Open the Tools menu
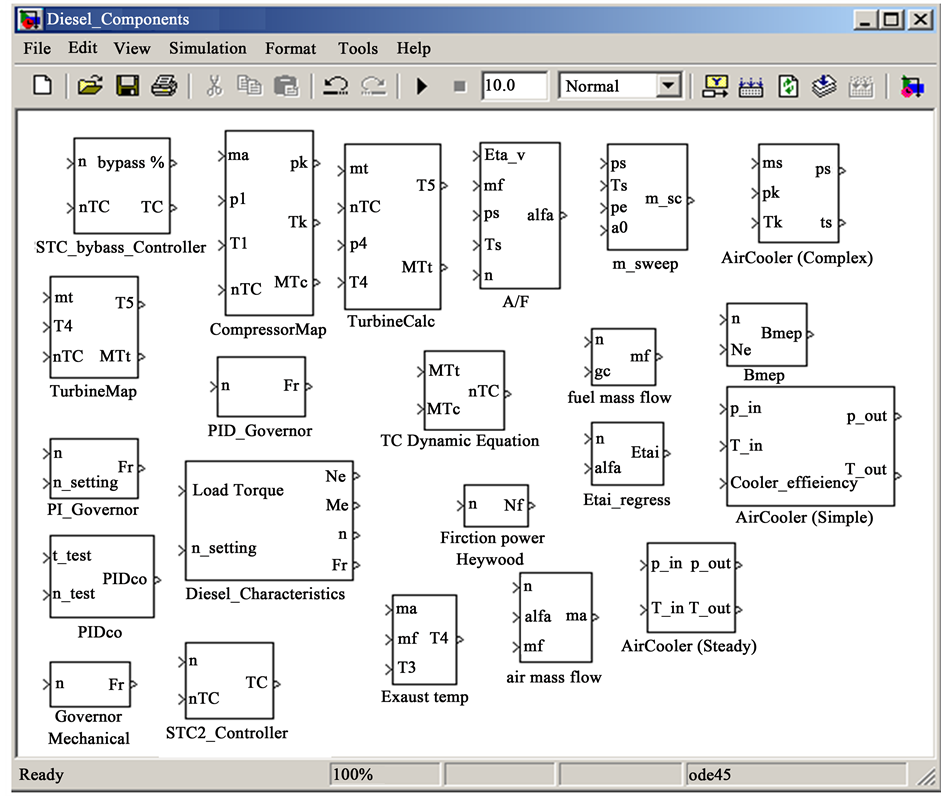The height and width of the screenshot is (796, 941). point(357,48)
